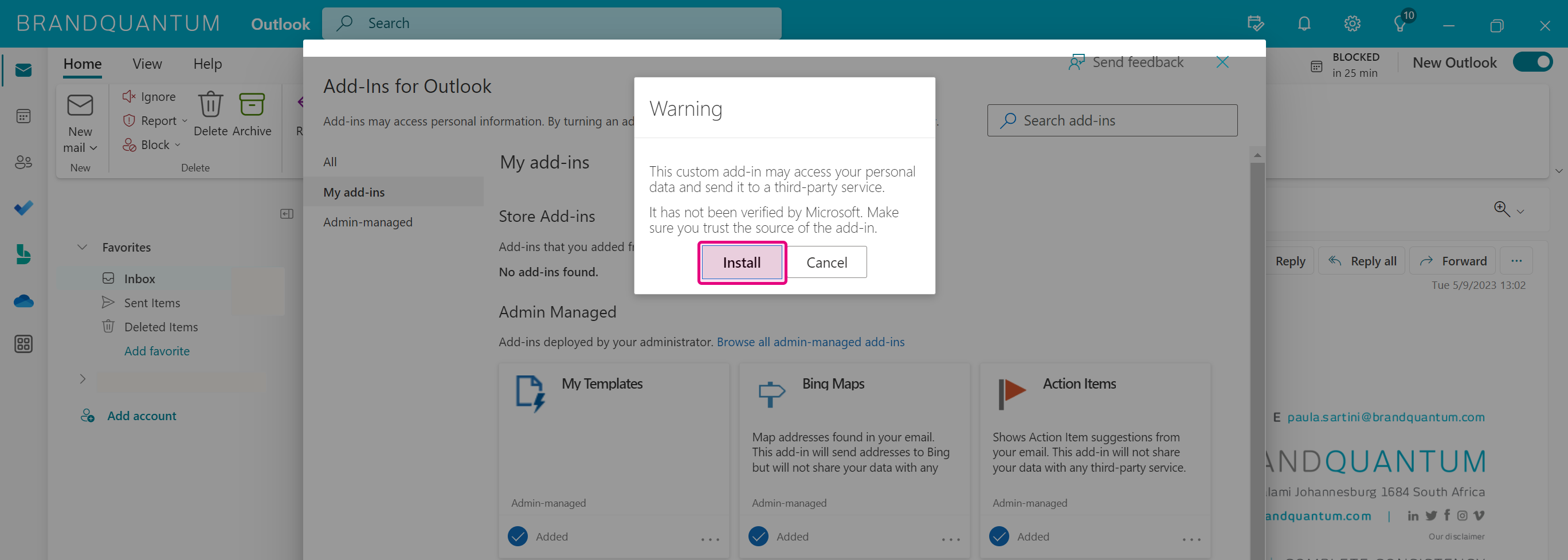
Task: Open the Tips lightbulb icon
Action: click(x=1400, y=24)
